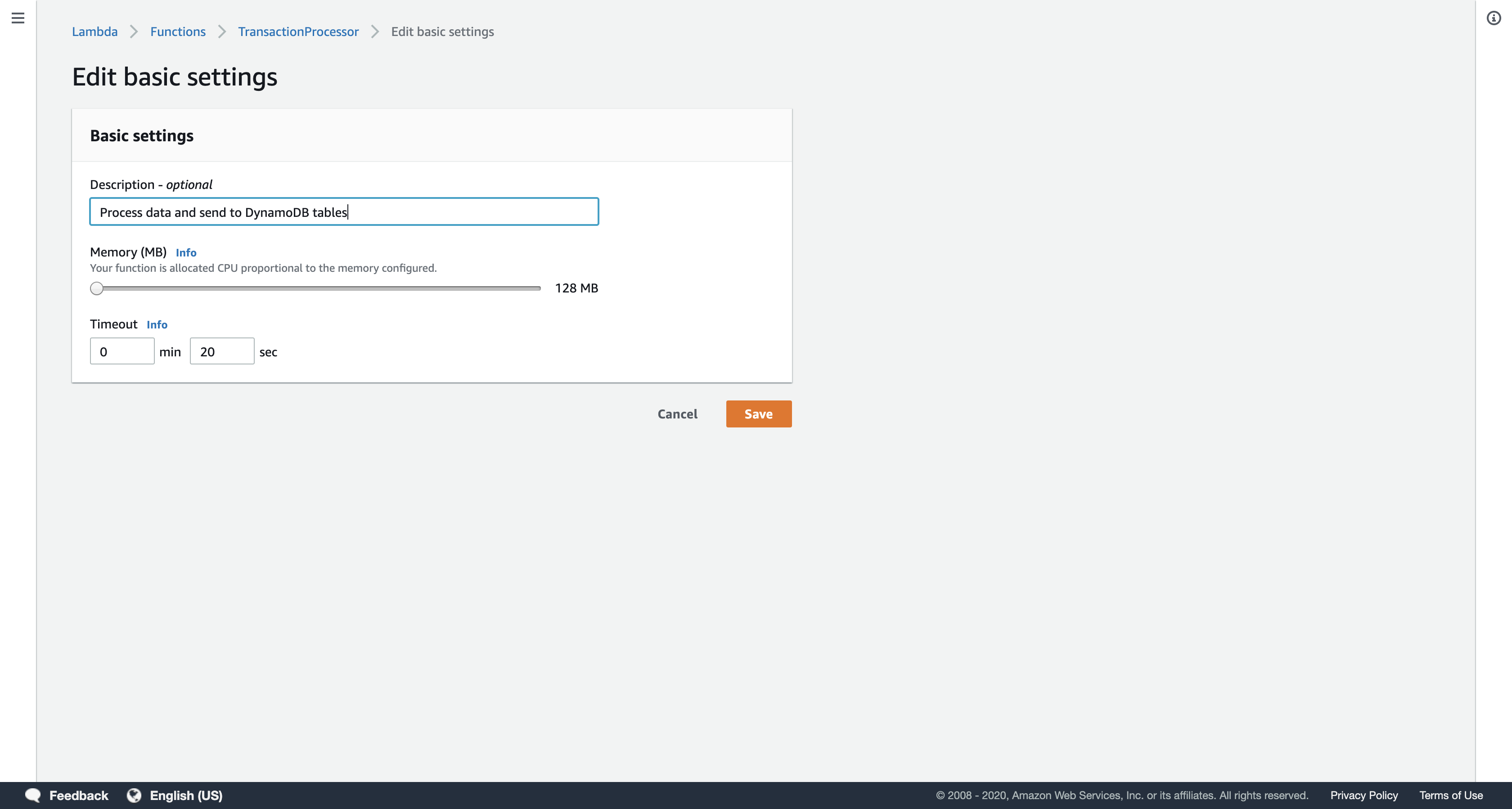Click the middle of memory slider track

pyautogui.click(x=317, y=288)
